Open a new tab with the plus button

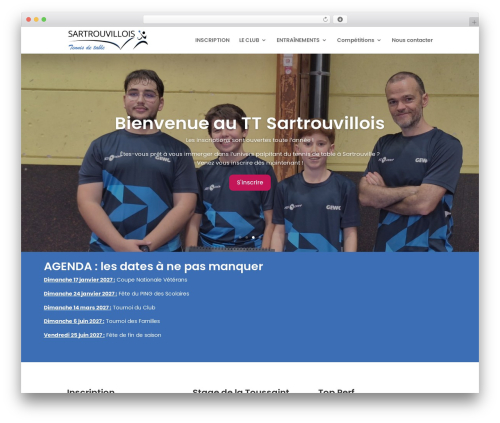474,22
